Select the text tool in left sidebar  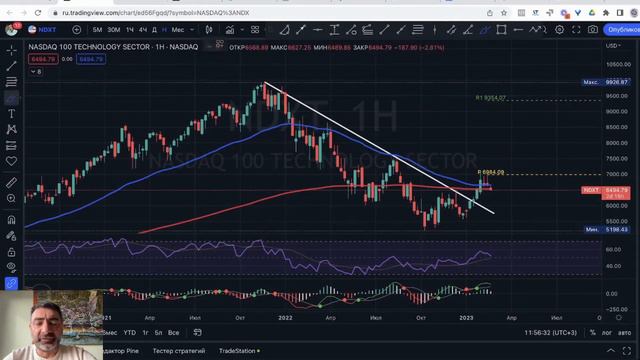tap(11, 113)
